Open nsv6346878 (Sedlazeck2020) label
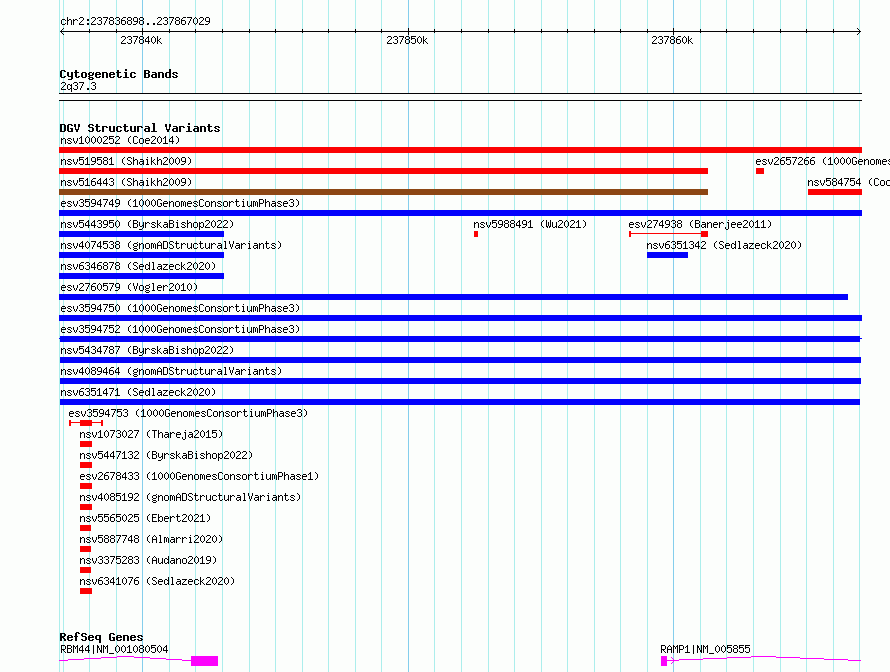The image size is (890, 672). tap(138, 266)
